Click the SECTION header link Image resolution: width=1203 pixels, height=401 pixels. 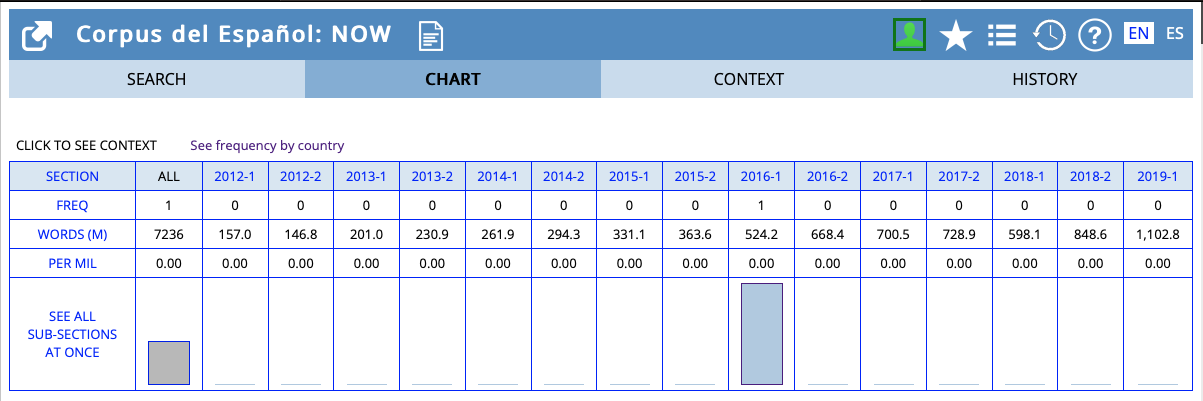[72, 176]
